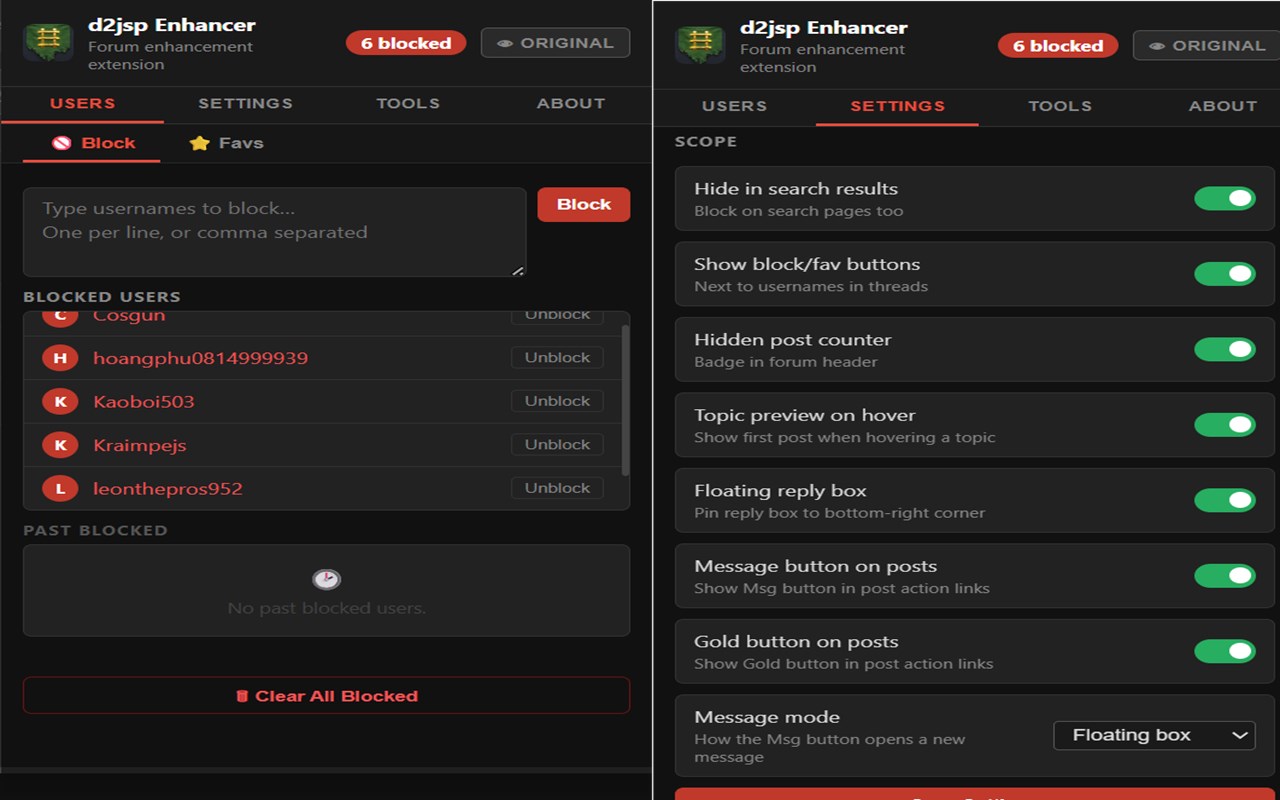Screen dimensions: 1280x800
Task: Click username hoangphu0814999939
Action: pos(200,358)
